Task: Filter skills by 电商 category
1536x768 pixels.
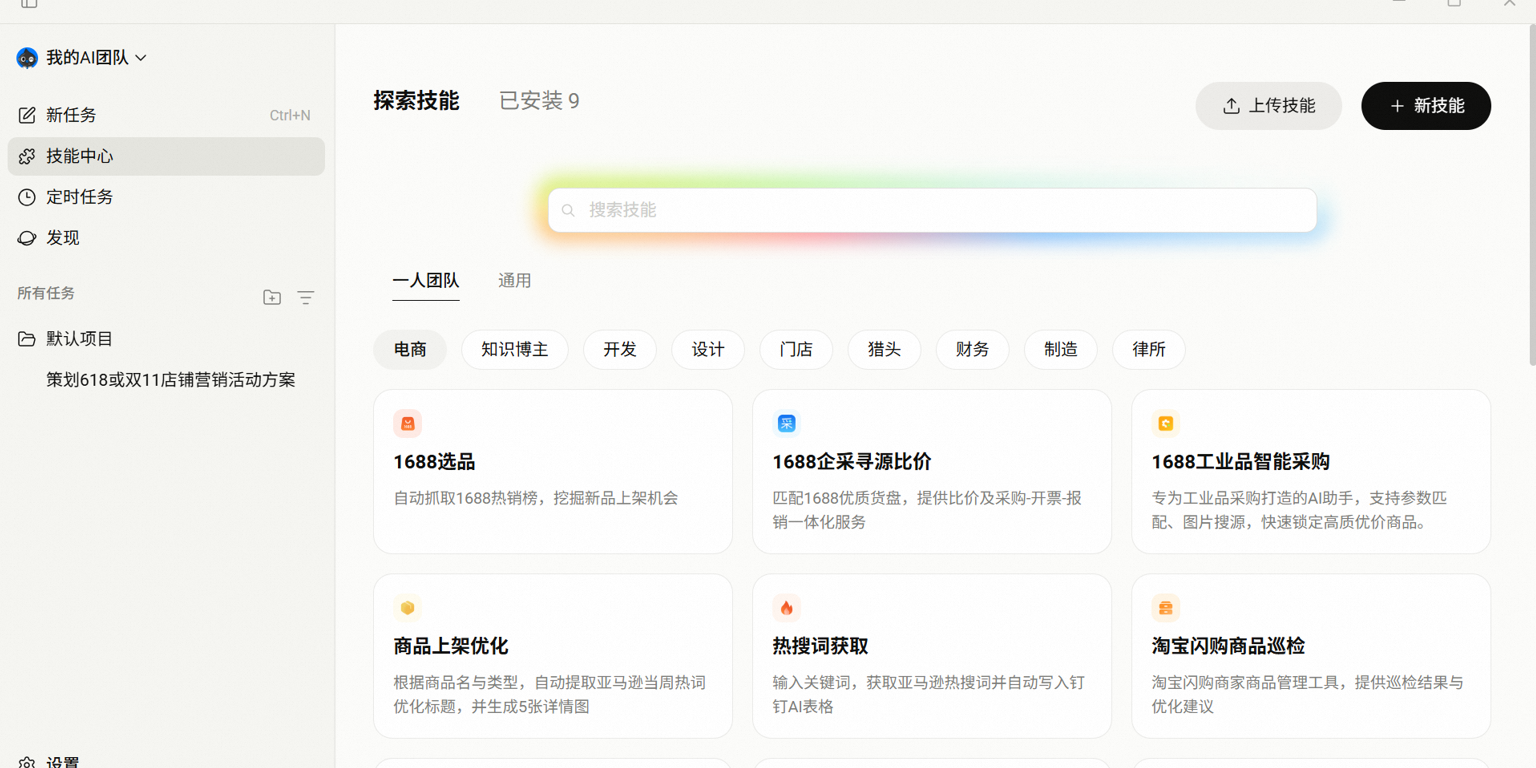Action: [409, 349]
